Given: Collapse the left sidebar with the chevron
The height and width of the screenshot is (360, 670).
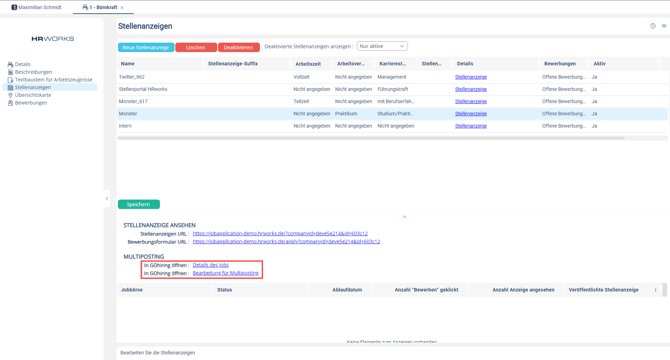Looking at the screenshot, I should coord(107,198).
